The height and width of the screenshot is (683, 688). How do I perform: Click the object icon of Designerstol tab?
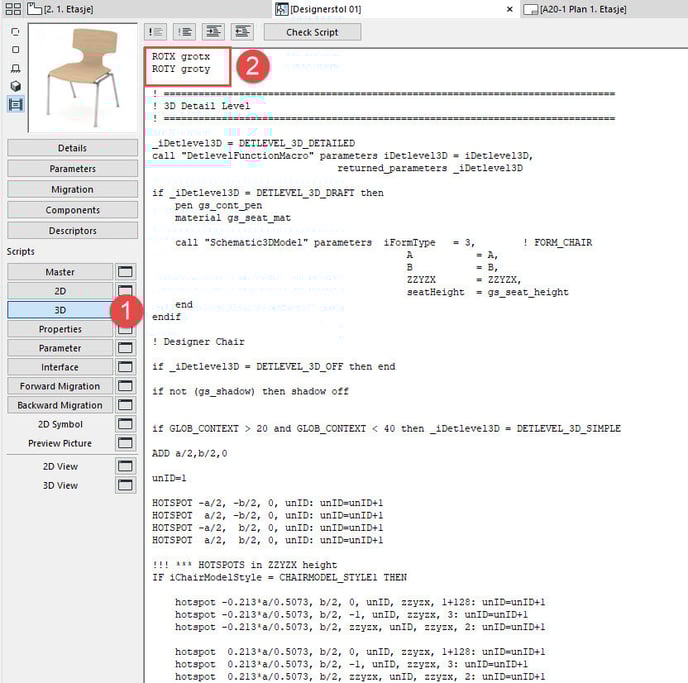pyautogui.click(x=281, y=9)
